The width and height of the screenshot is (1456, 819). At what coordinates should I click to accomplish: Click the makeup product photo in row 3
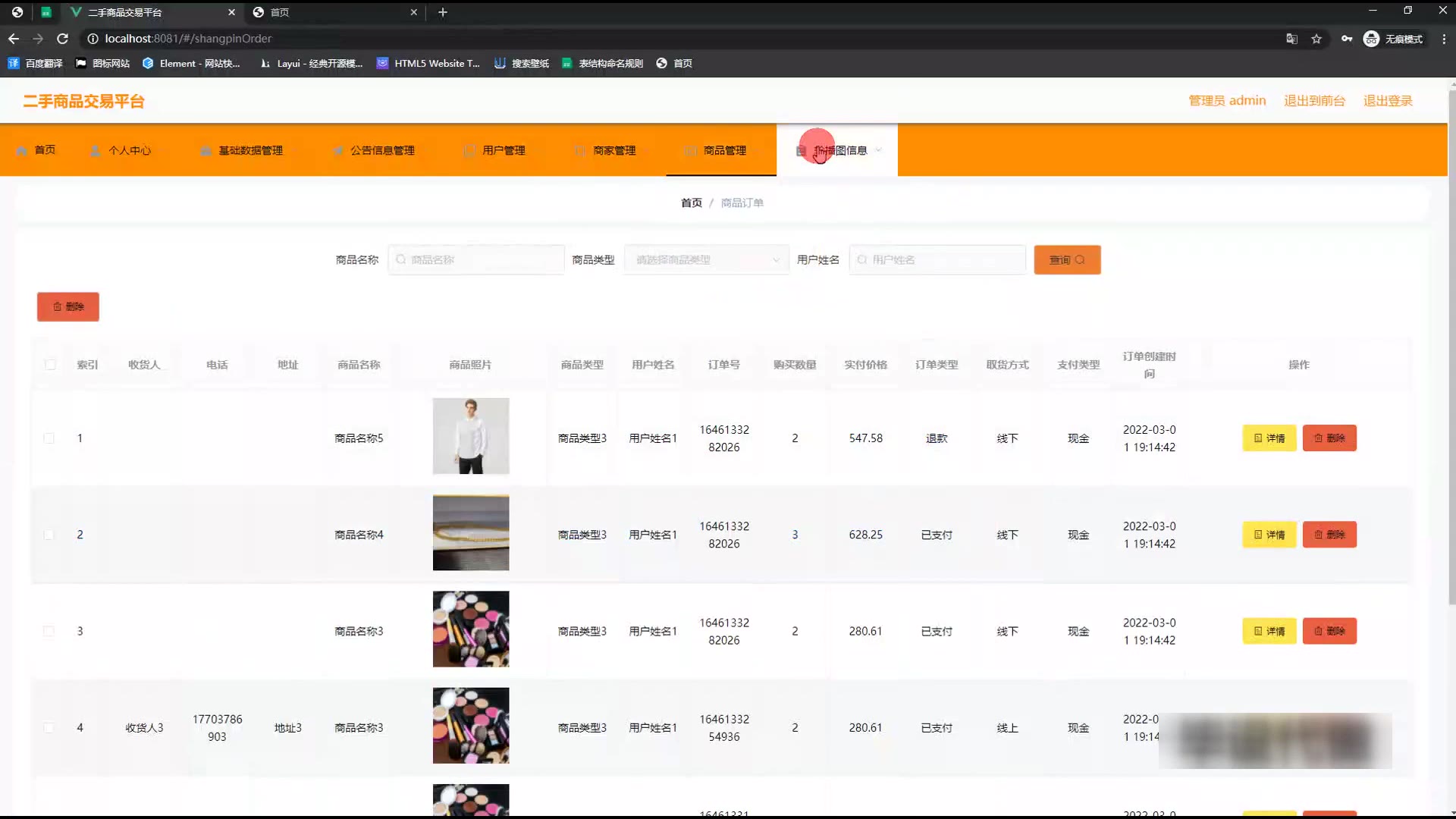(471, 629)
